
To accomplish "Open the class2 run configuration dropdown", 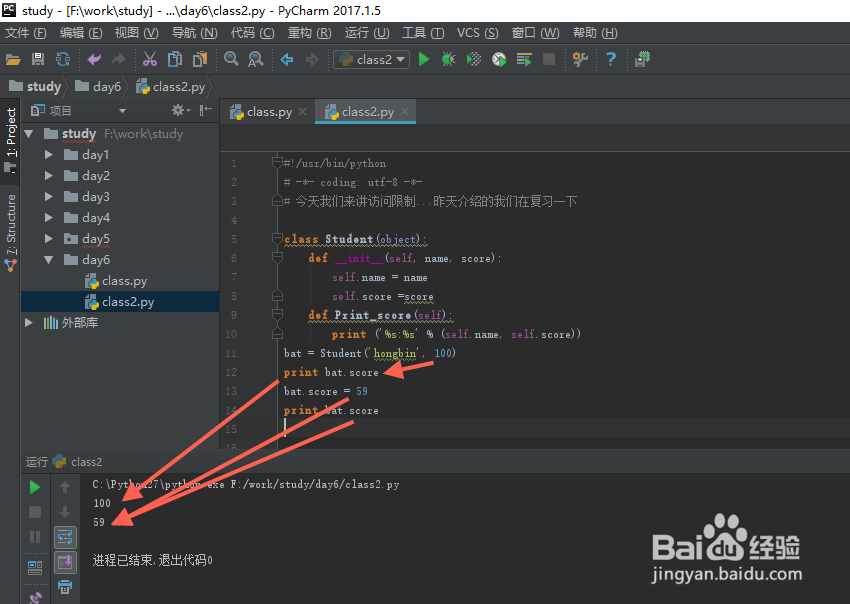I will pyautogui.click(x=371, y=59).
